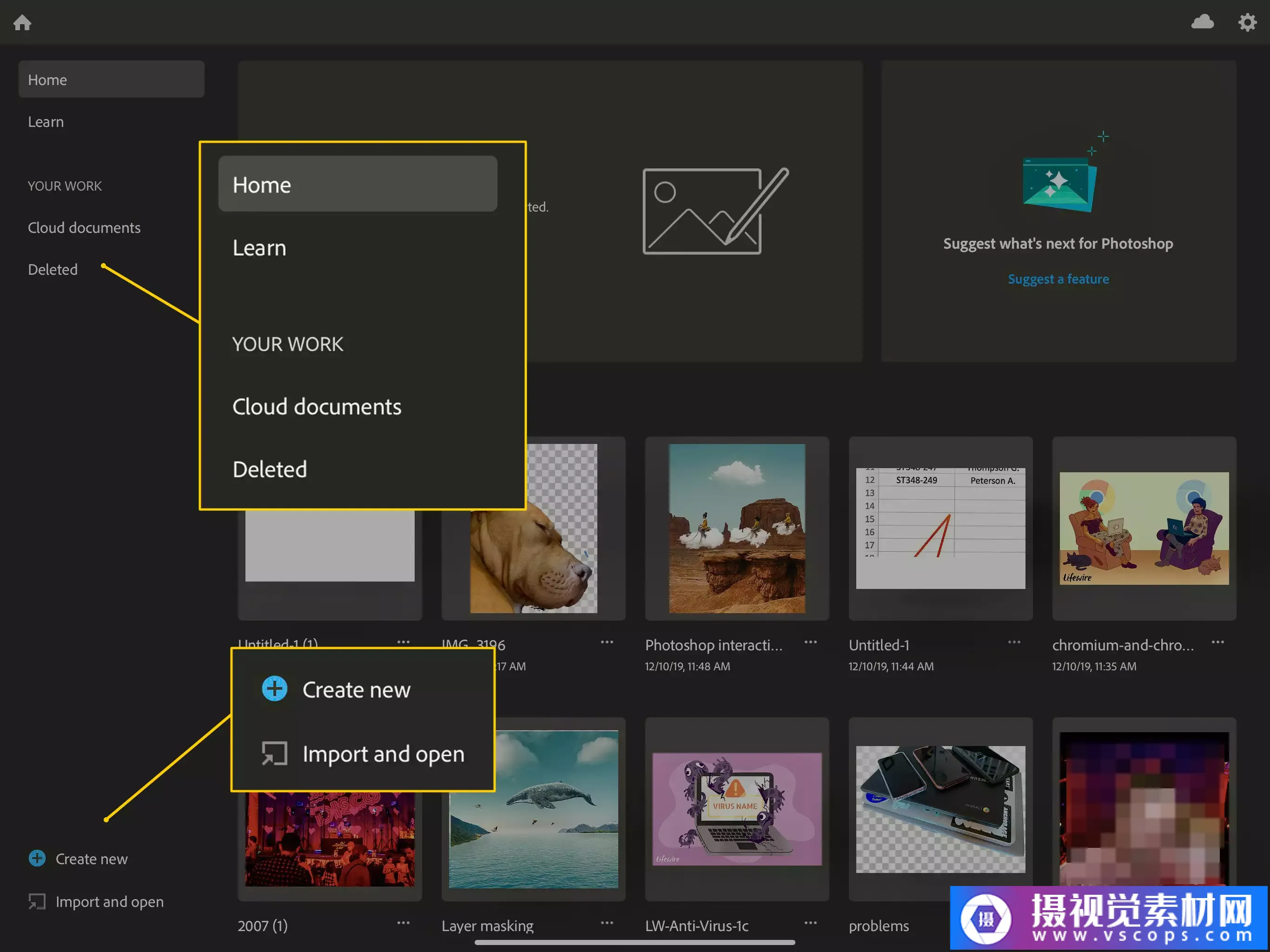
Task: Open the cloud sync status icon
Action: click(x=1202, y=22)
